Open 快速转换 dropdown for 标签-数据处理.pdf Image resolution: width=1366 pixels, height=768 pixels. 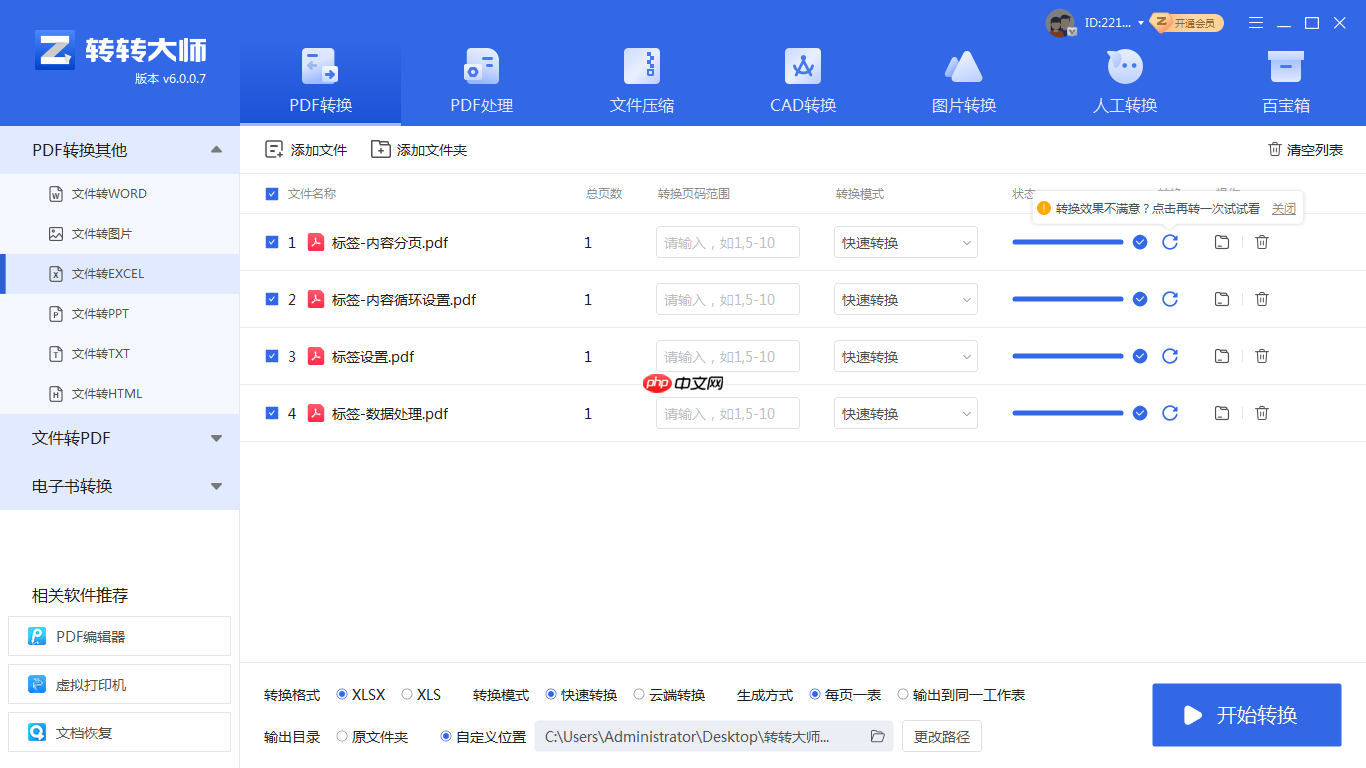coord(906,413)
